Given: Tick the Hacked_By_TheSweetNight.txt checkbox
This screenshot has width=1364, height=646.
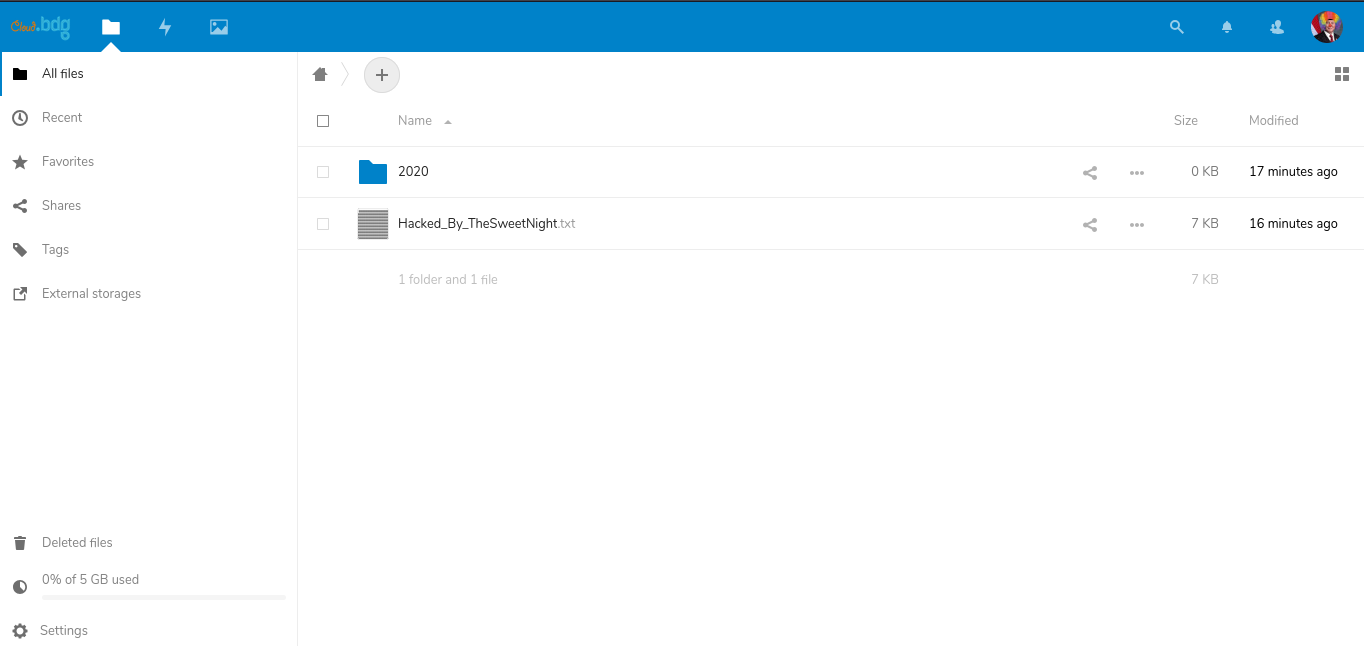Looking at the screenshot, I should [x=323, y=224].
